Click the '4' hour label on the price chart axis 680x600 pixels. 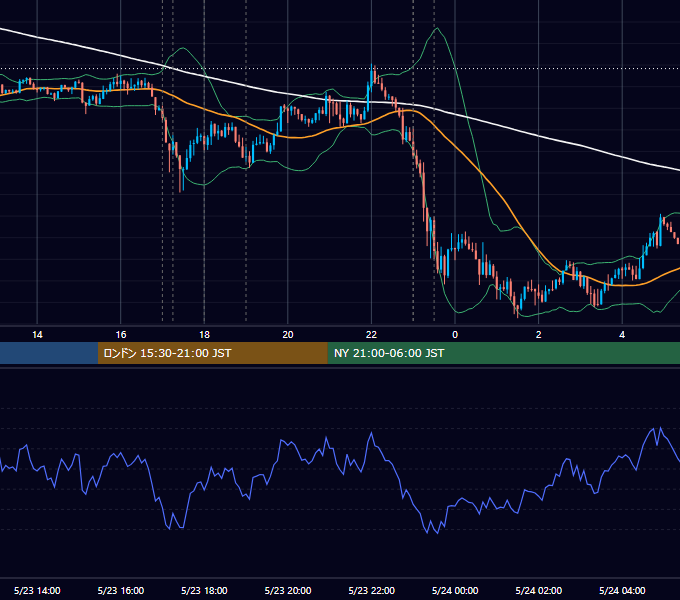coord(622,335)
